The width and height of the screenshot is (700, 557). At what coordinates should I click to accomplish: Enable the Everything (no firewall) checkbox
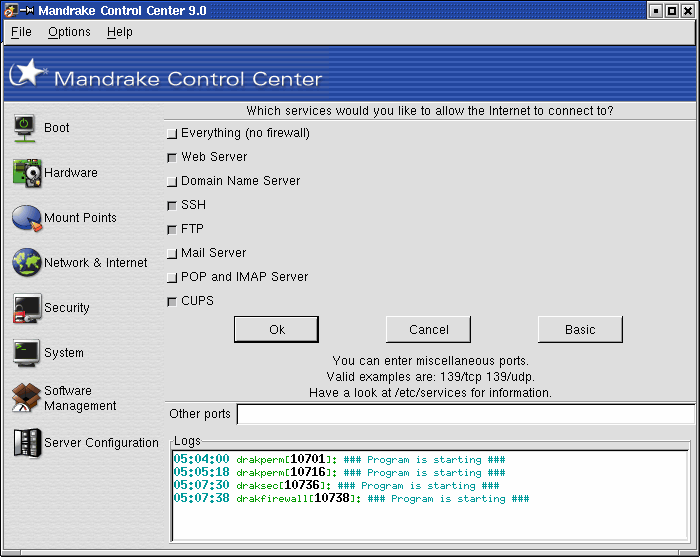[172, 133]
